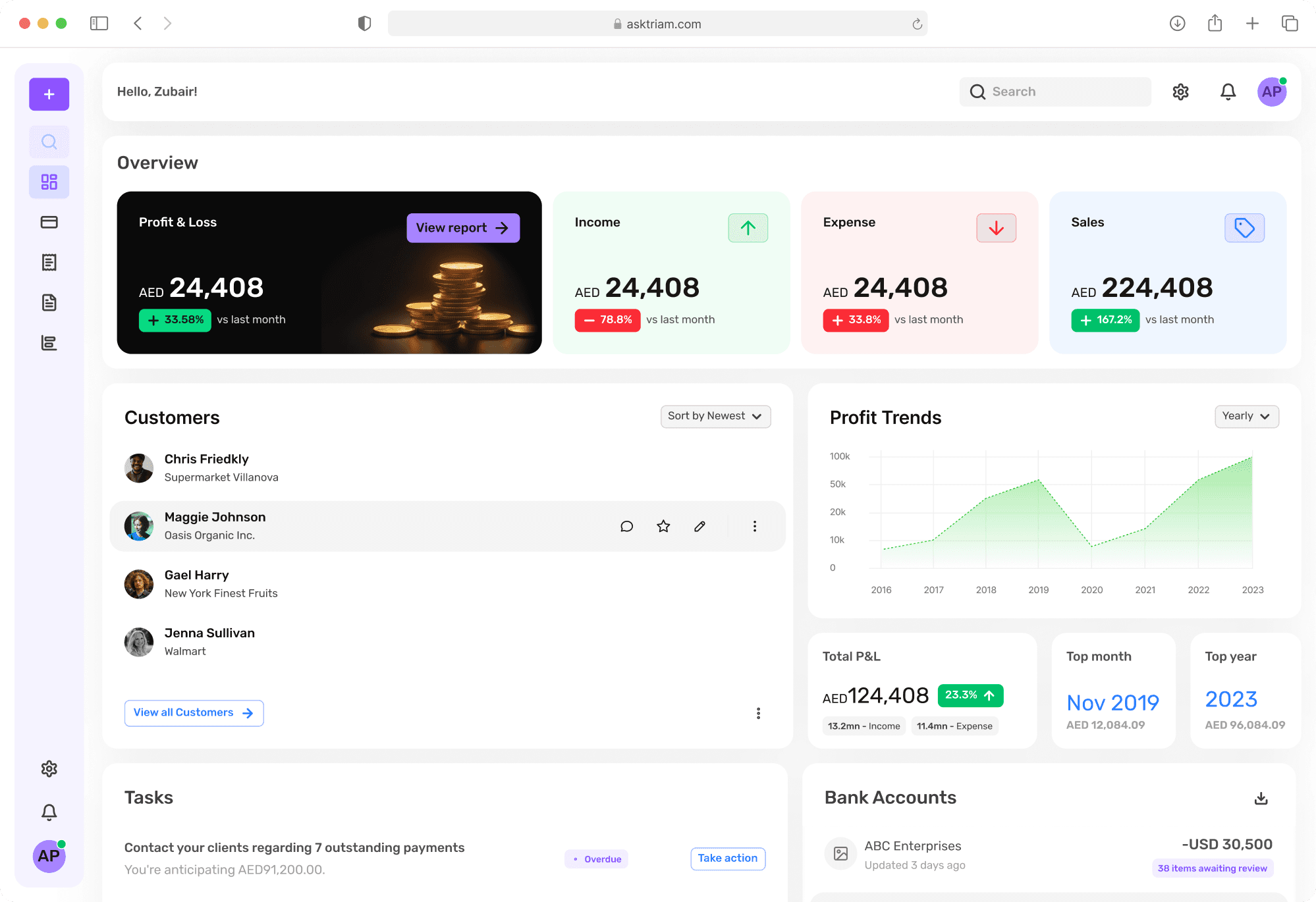The width and height of the screenshot is (1316, 902).
Task: Toggle Safari sidebar panel button
Action: [x=99, y=24]
